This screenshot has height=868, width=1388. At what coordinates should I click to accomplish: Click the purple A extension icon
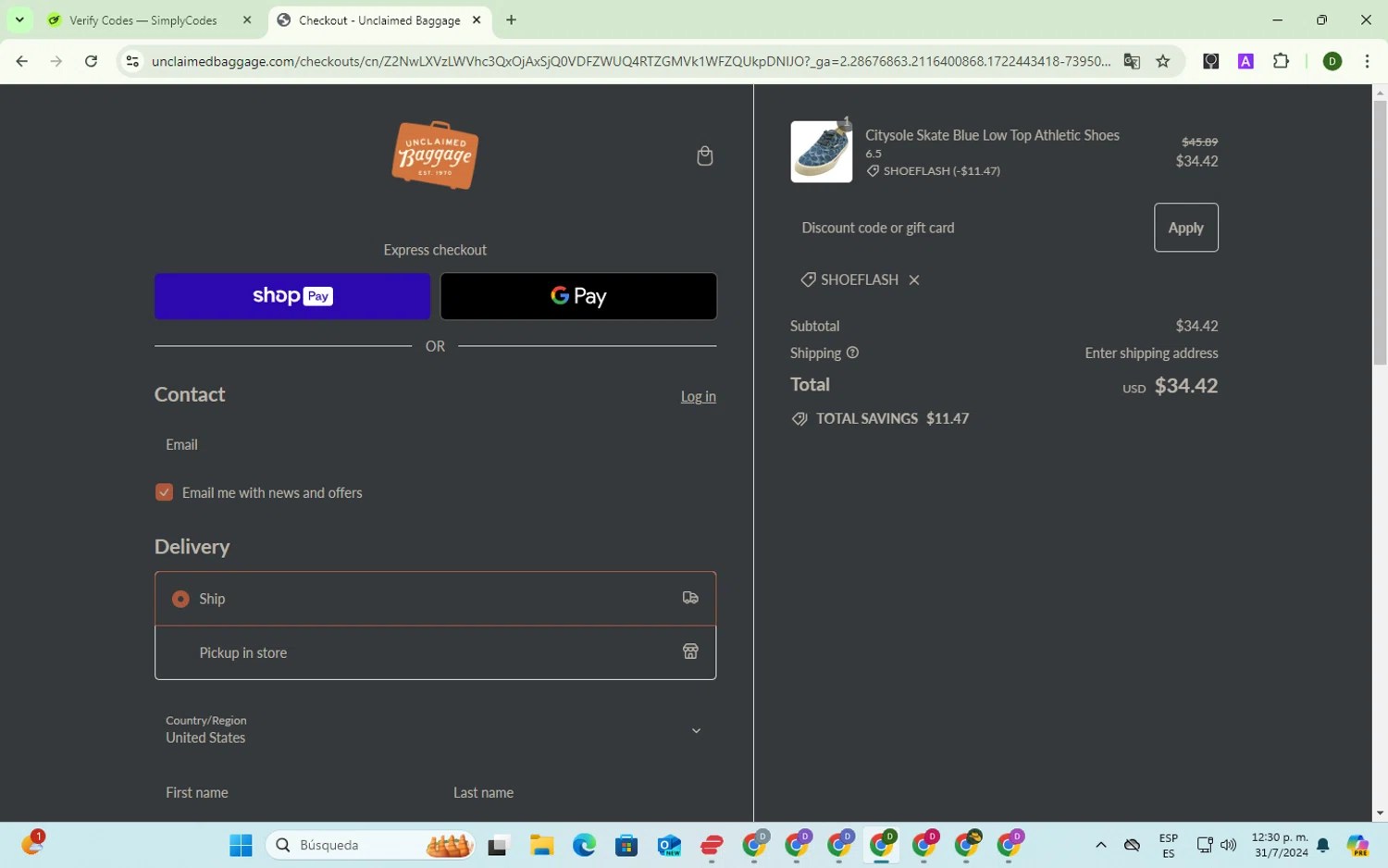[x=1245, y=61]
